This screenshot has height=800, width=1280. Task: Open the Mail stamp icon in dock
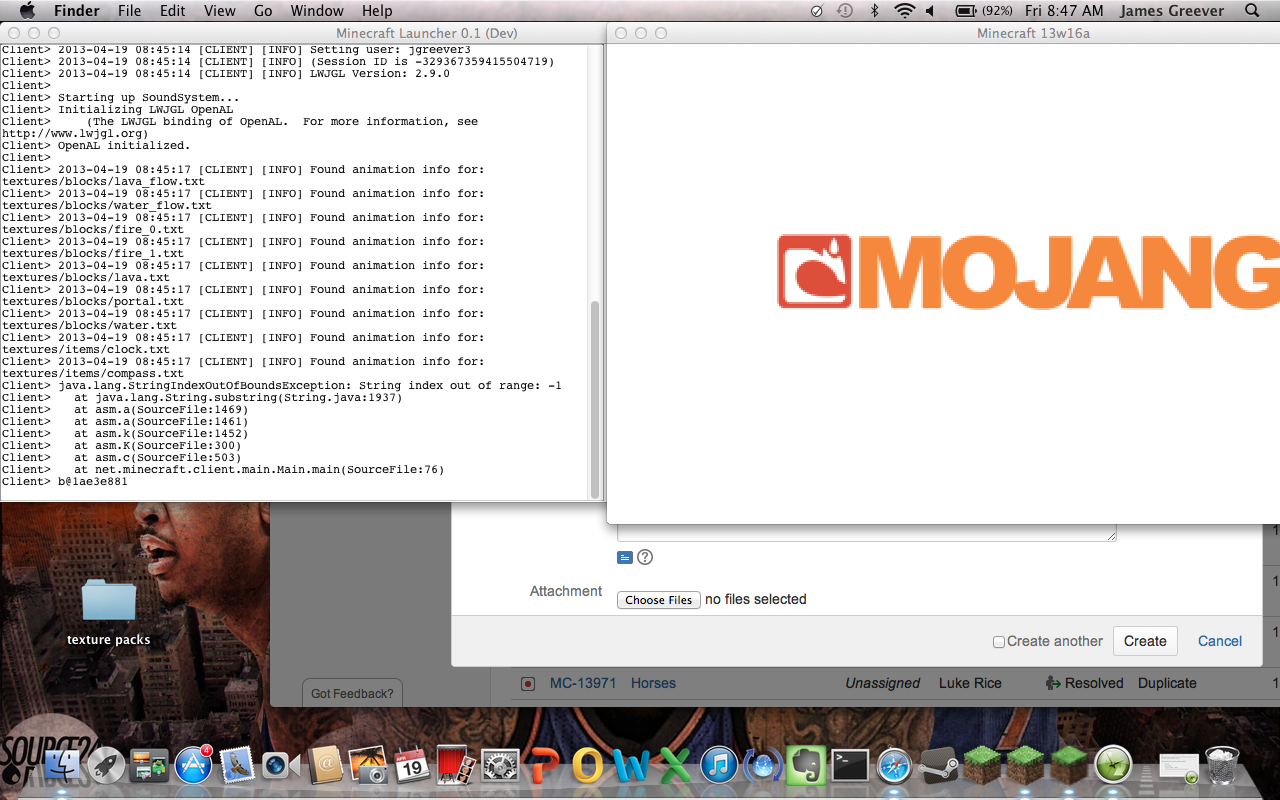[x=236, y=765]
